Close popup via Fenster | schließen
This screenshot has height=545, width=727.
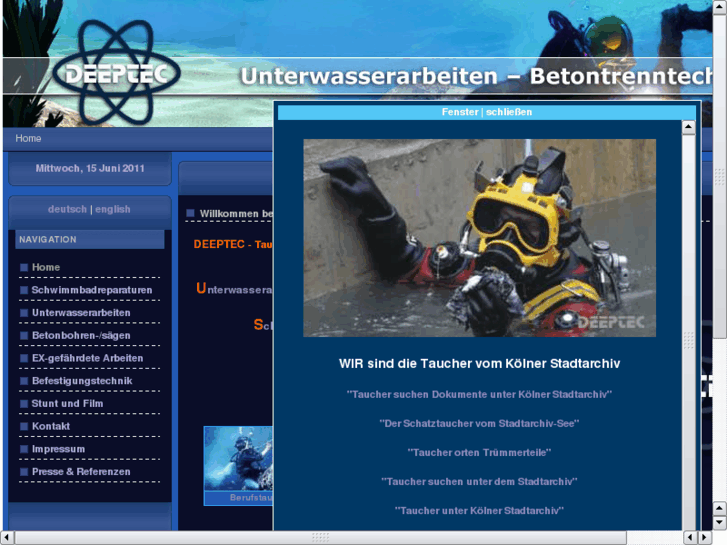click(x=486, y=112)
